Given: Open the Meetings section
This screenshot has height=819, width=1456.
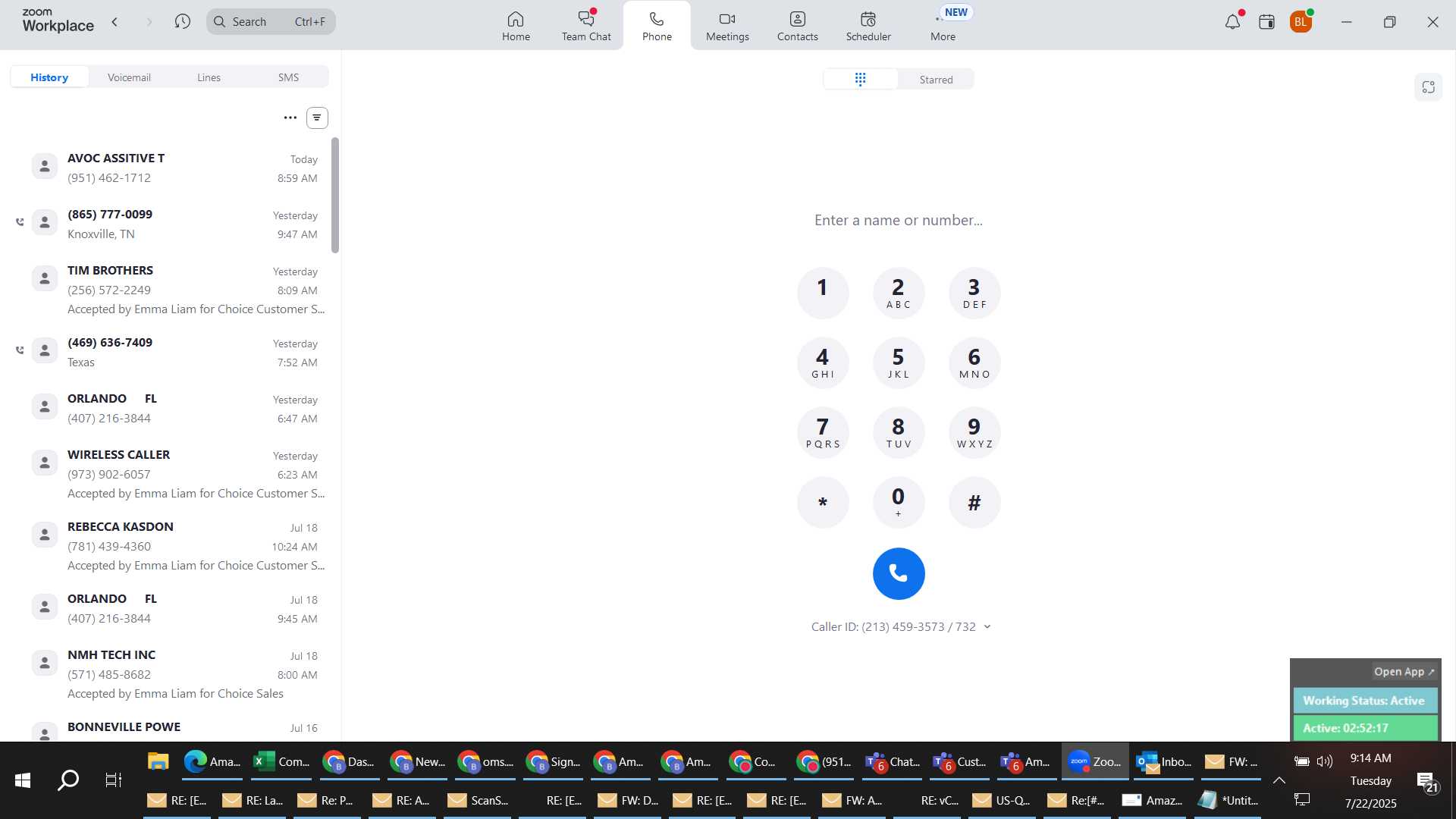Looking at the screenshot, I should [727, 26].
